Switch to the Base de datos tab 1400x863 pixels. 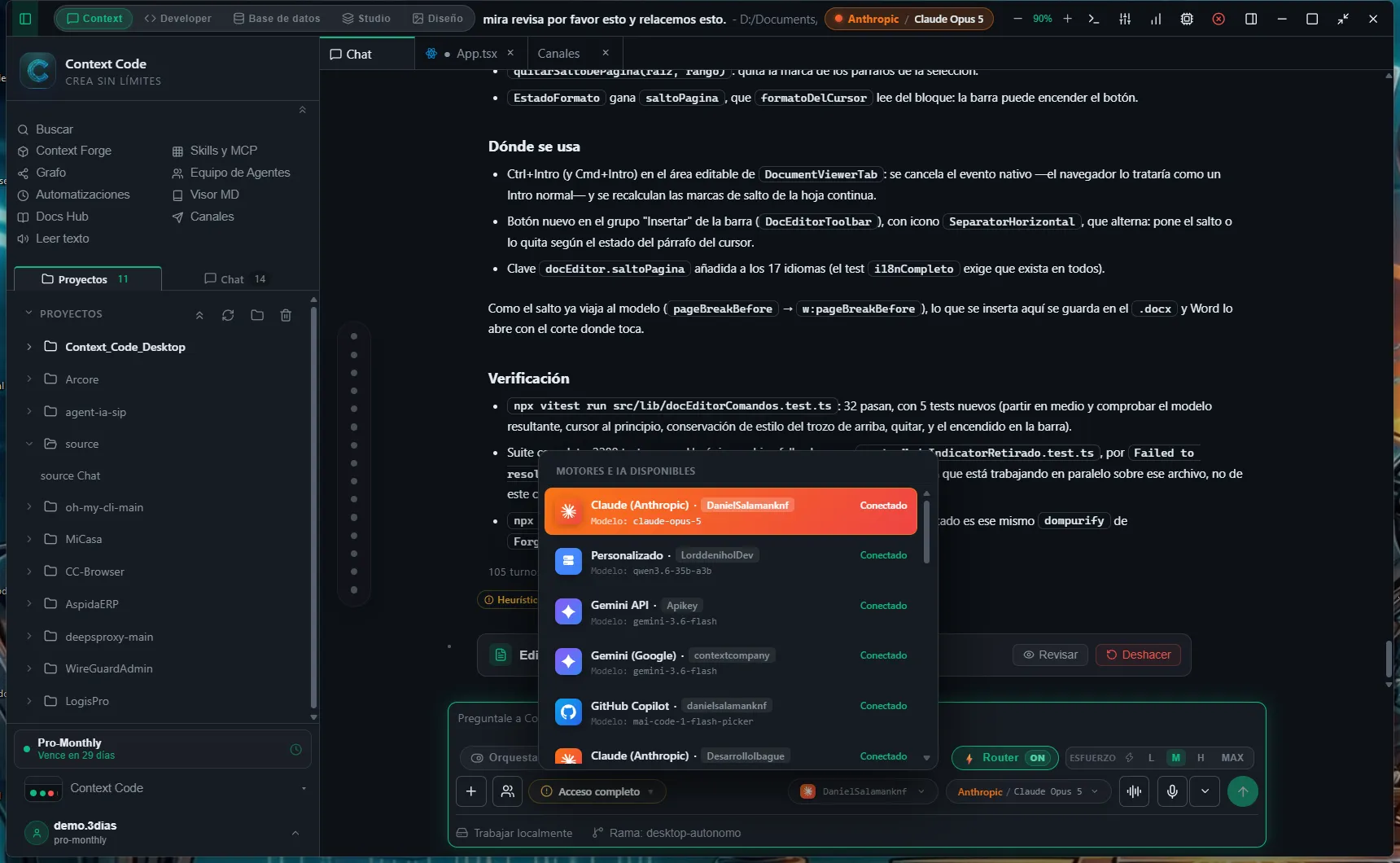[277, 19]
